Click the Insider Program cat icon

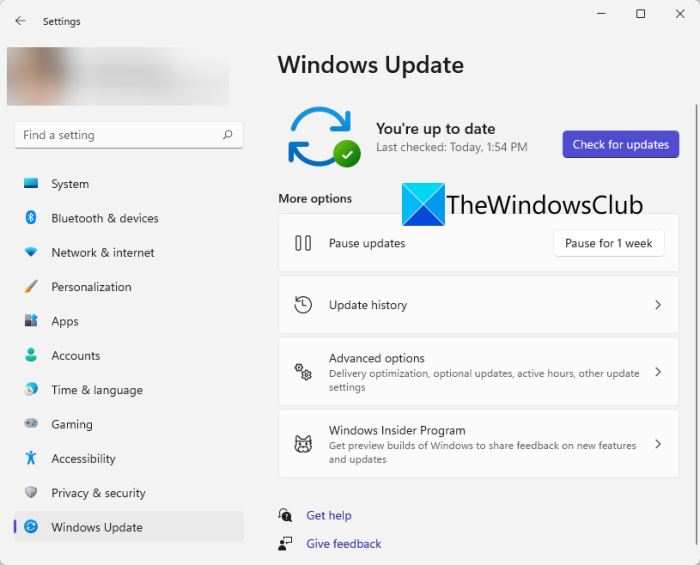coord(303,444)
